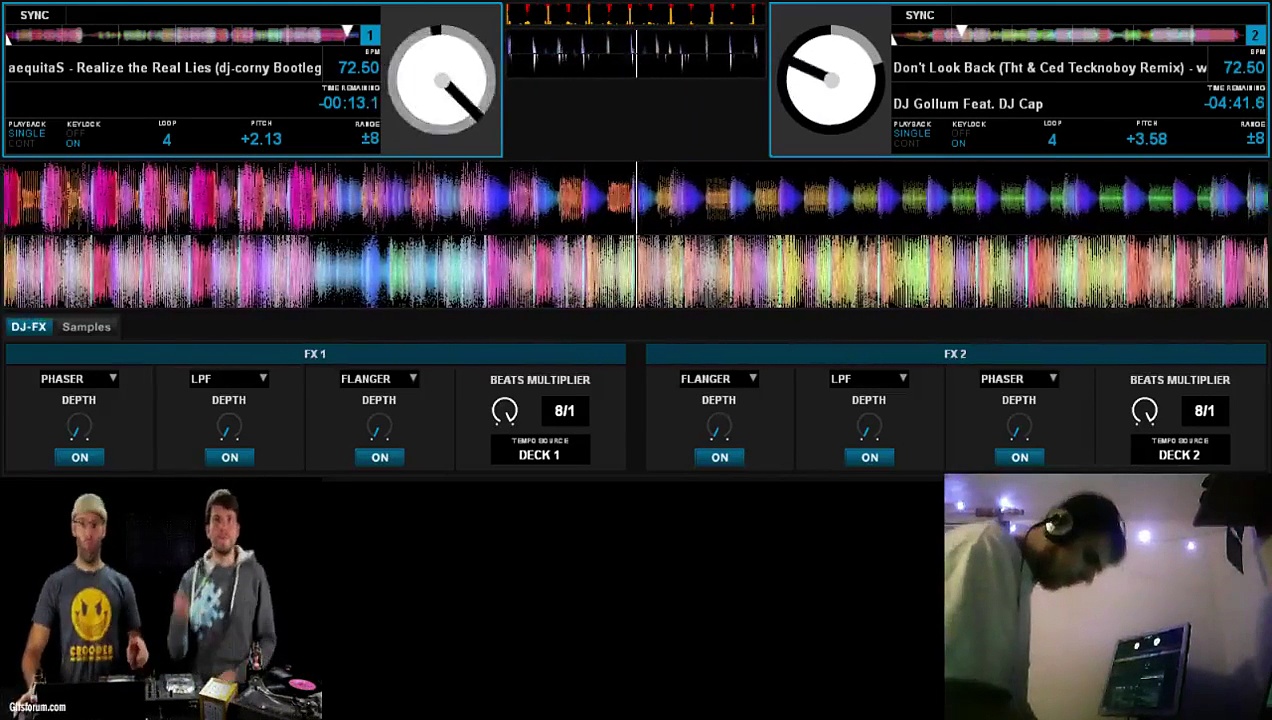The image size is (1272, 720).
Task: Open the FX 1 LPF effect dropdown
Action: (229, 379)
